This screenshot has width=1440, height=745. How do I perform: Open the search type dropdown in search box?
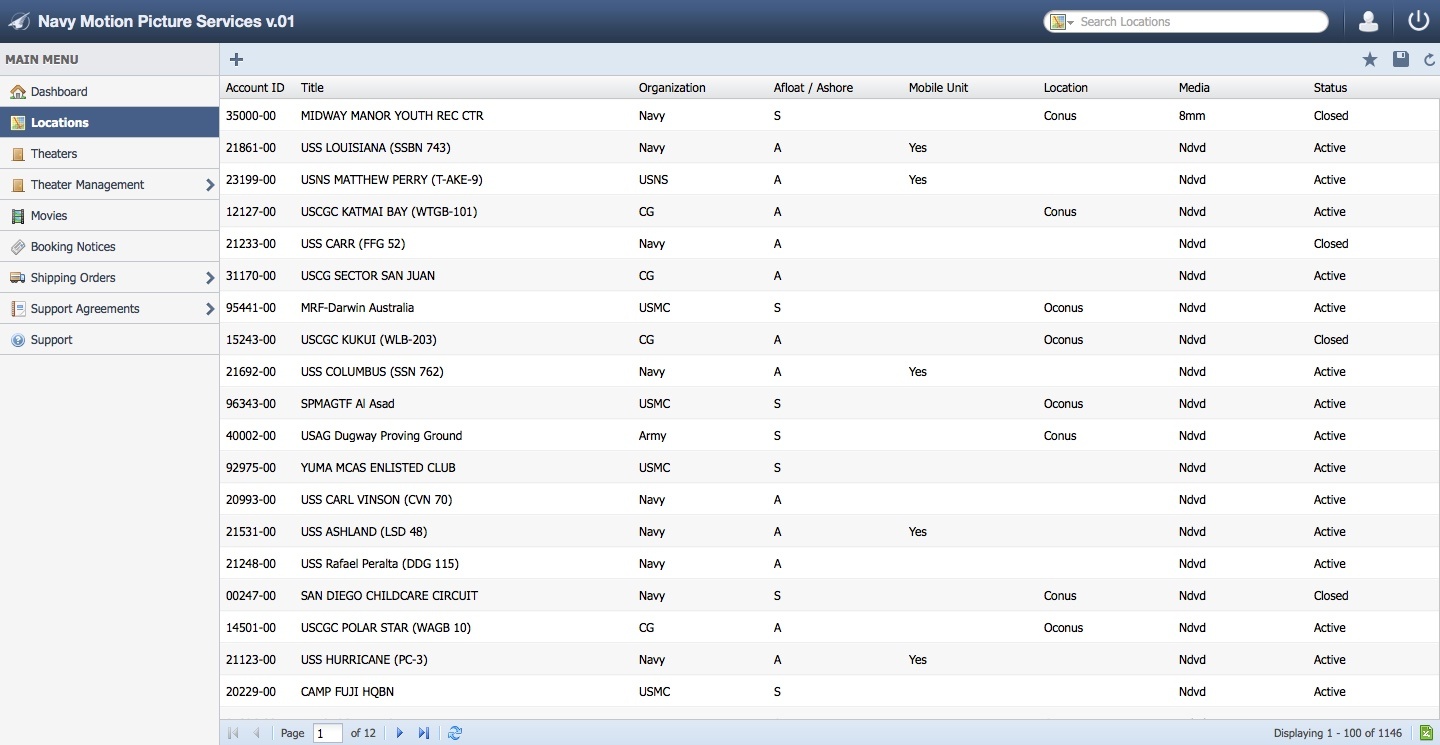tap(1062, 22)
